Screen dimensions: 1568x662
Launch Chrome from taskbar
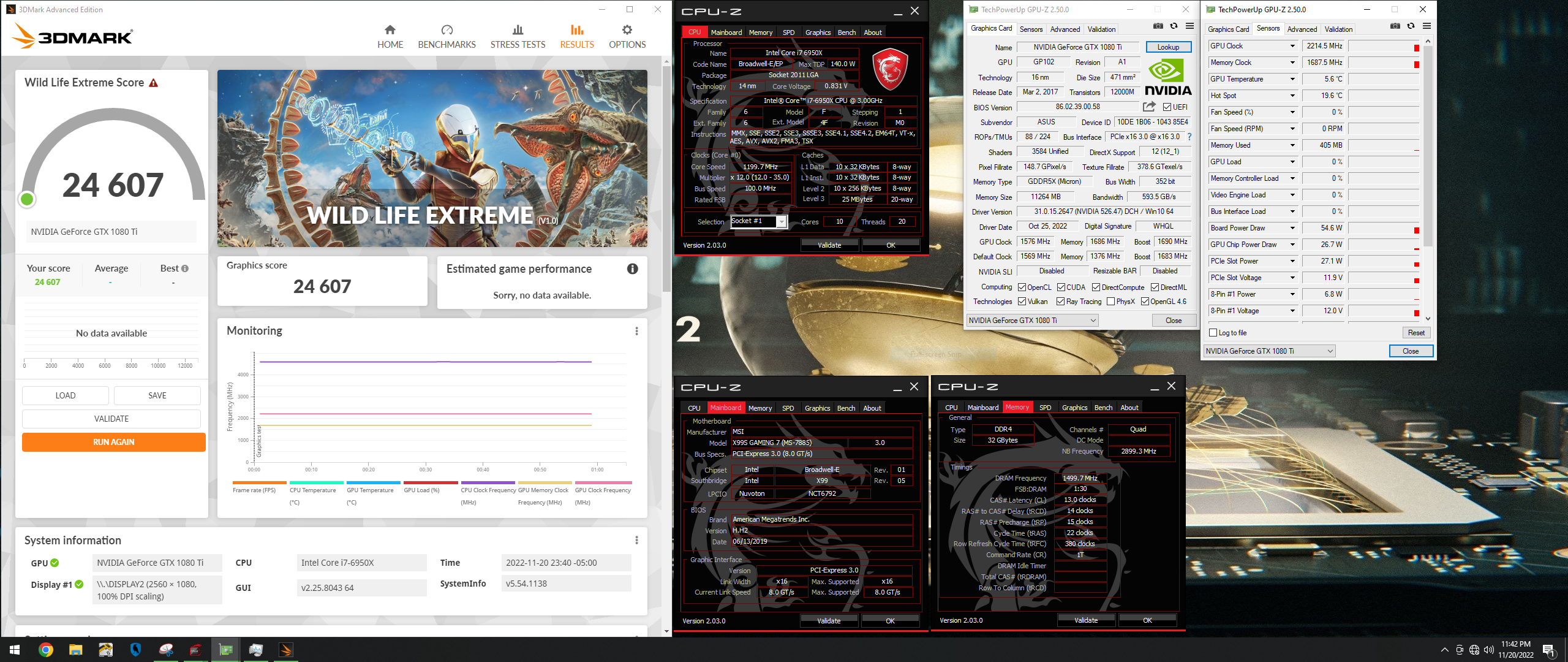tap(46, 650)
